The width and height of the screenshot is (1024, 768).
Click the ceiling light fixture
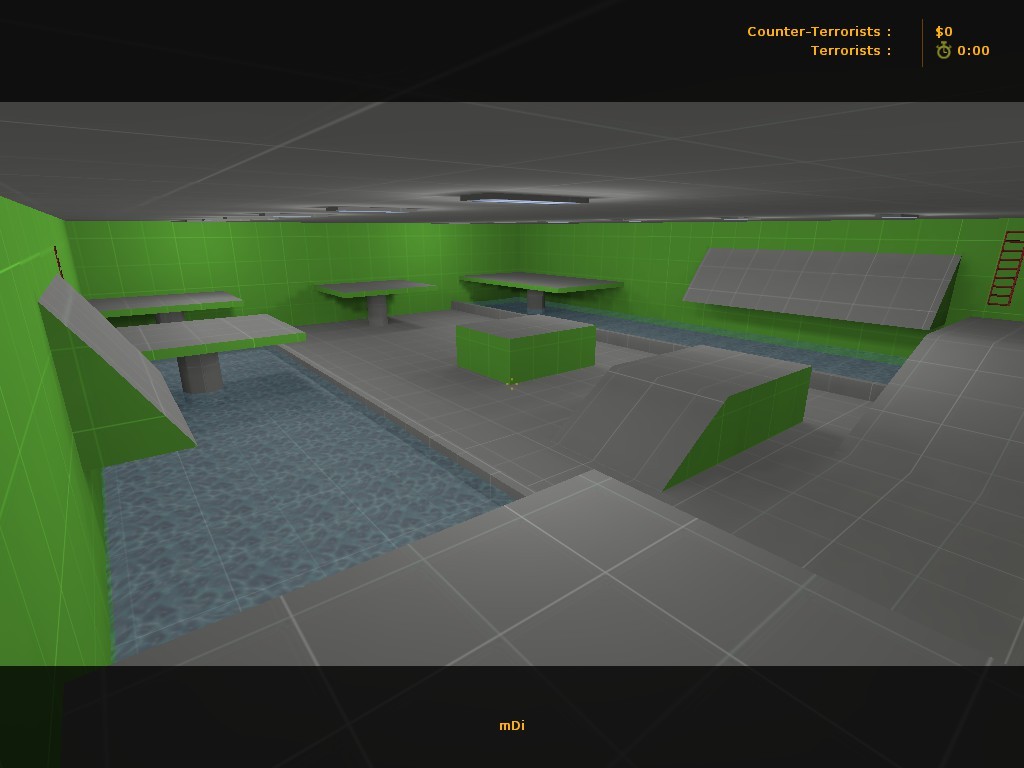524,199
